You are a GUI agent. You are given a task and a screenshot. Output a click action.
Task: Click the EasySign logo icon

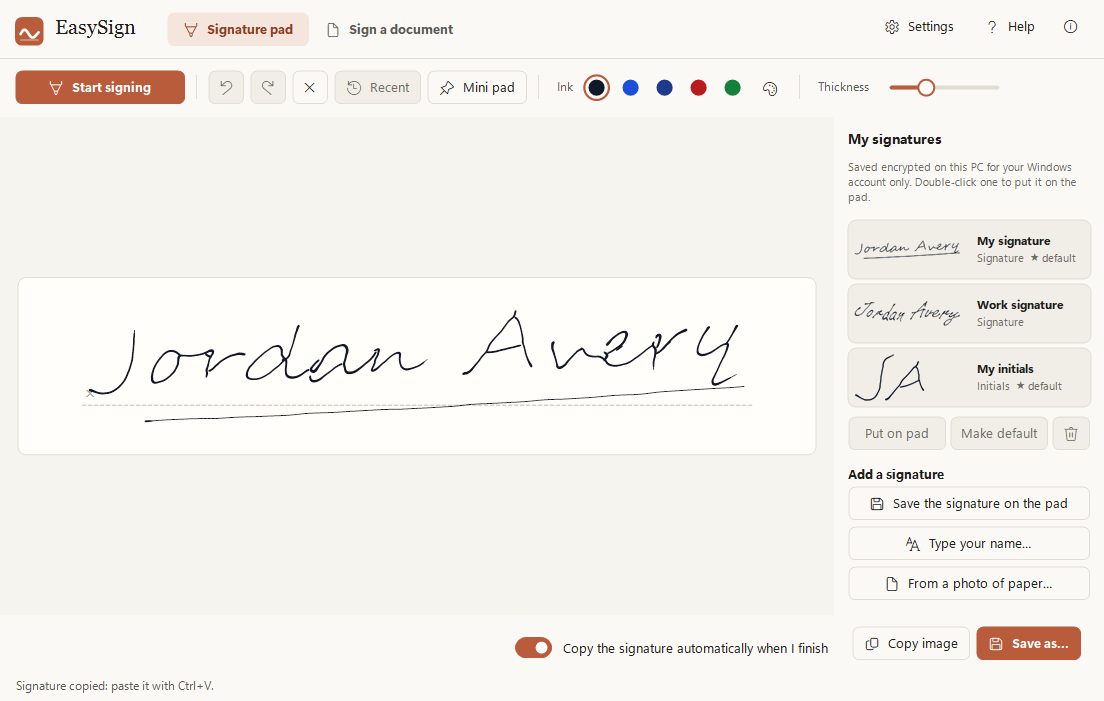[x=30, y=31]
